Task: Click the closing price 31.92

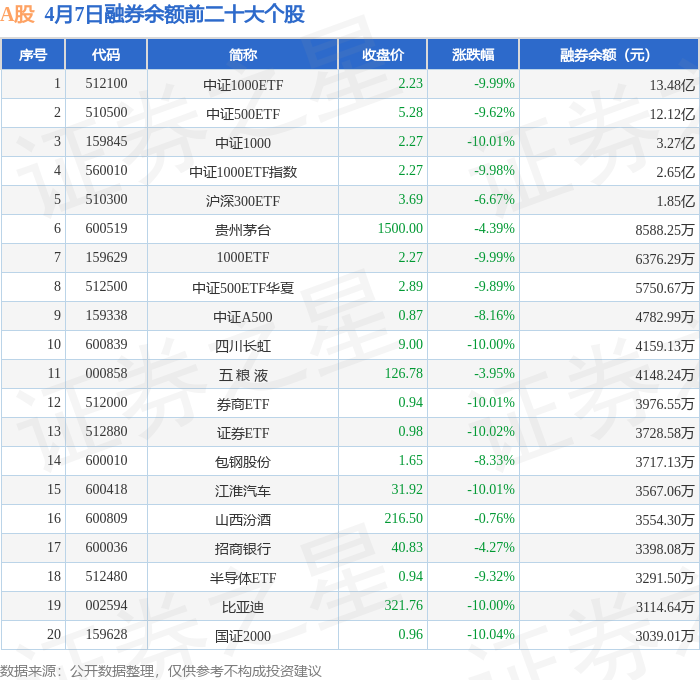Action: coord(407,490)
